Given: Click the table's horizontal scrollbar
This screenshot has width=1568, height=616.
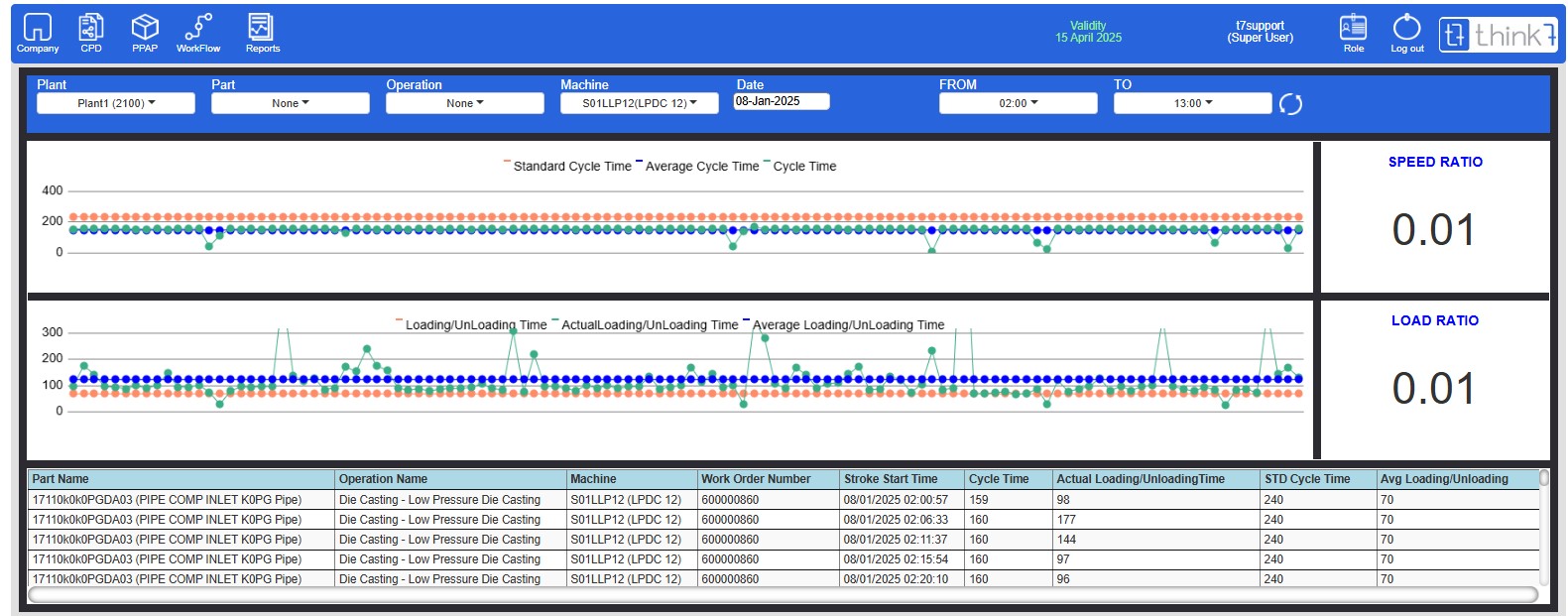Looking at the screenshot, I should coord(783,595).
